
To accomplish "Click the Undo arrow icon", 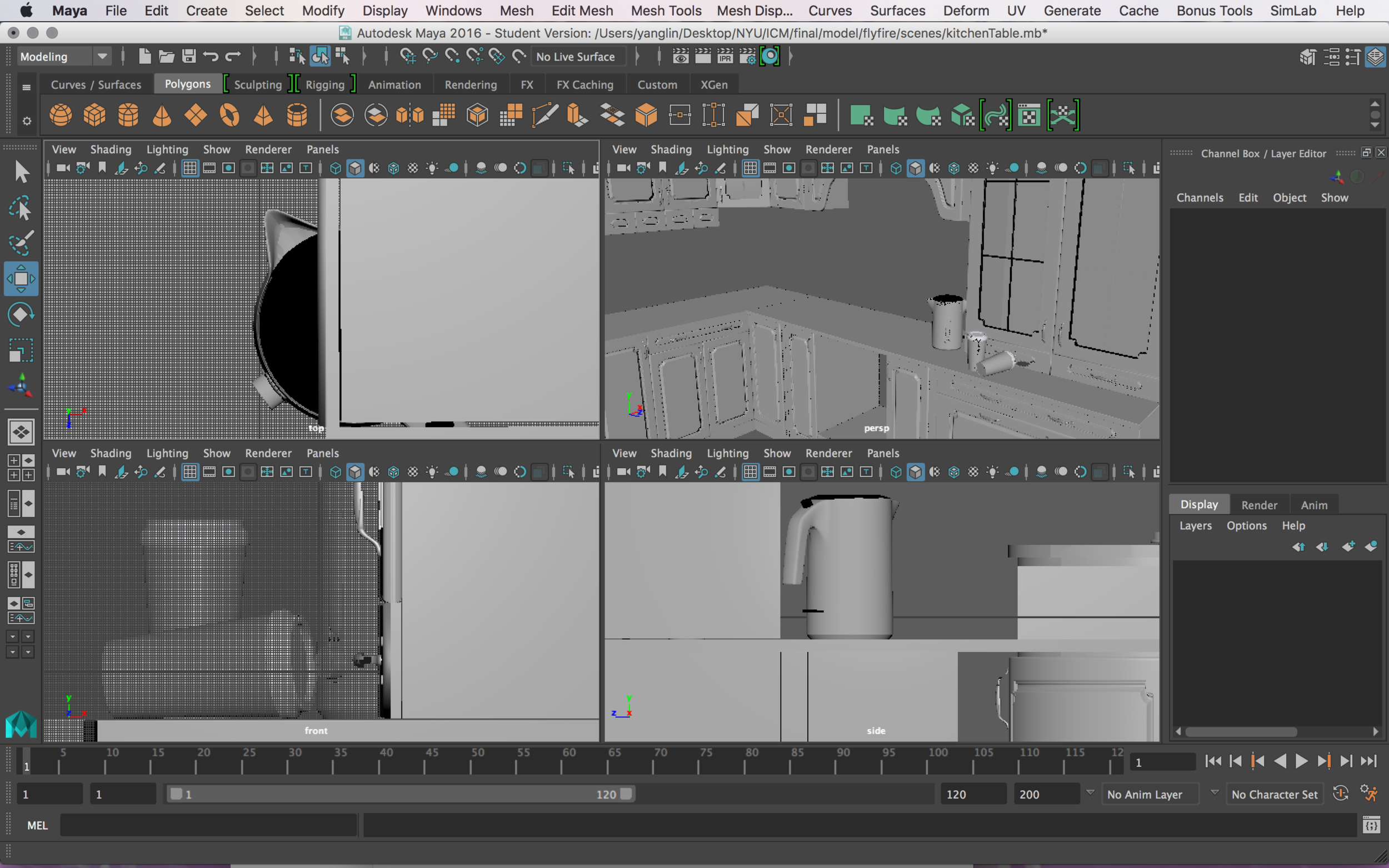I will coord(211,56).
